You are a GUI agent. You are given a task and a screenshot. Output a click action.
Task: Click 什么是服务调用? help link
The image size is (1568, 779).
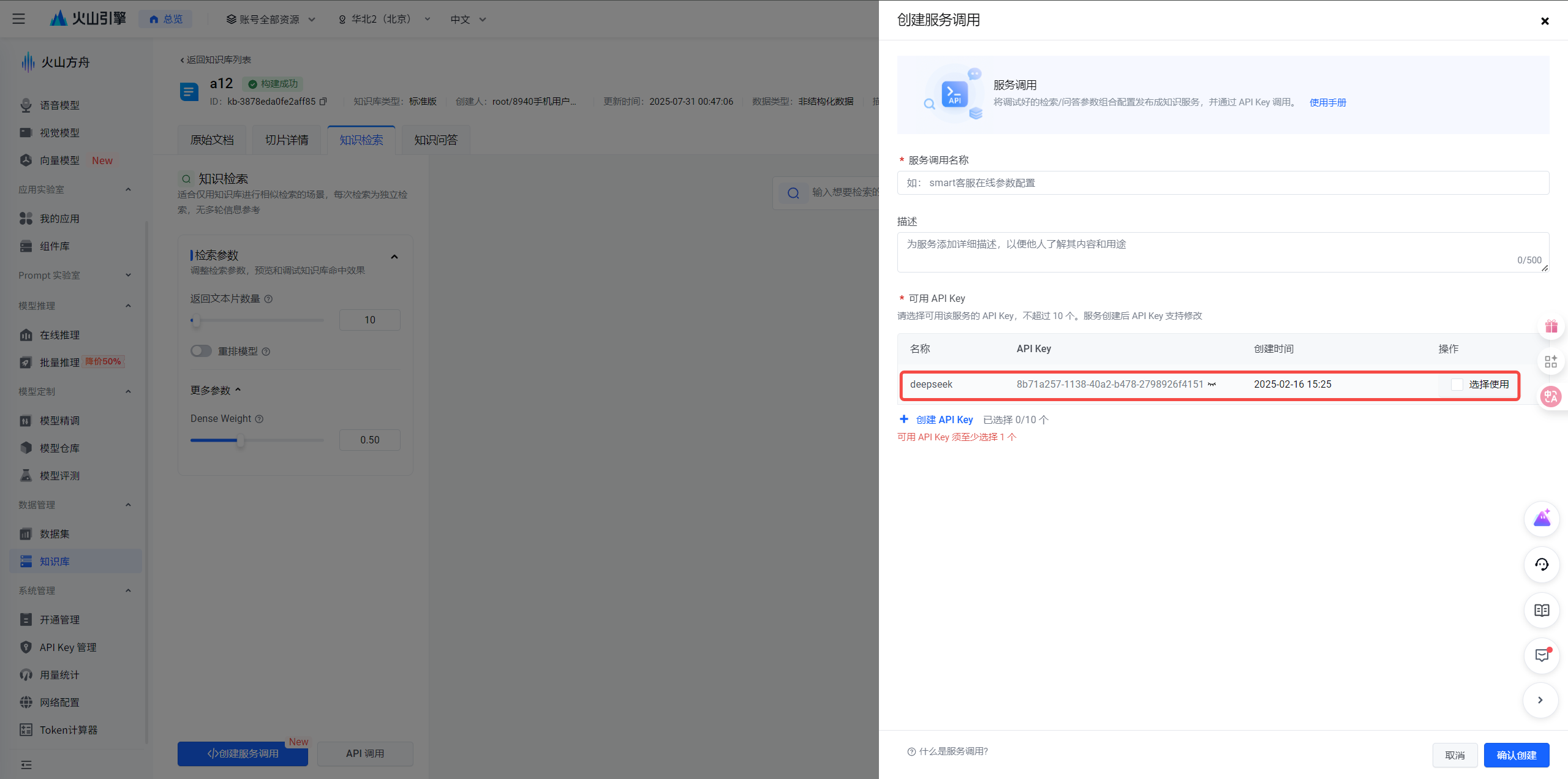948,751
